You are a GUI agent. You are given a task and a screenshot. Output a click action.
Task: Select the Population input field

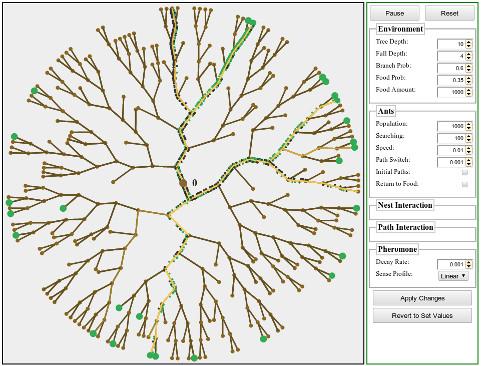451,126
